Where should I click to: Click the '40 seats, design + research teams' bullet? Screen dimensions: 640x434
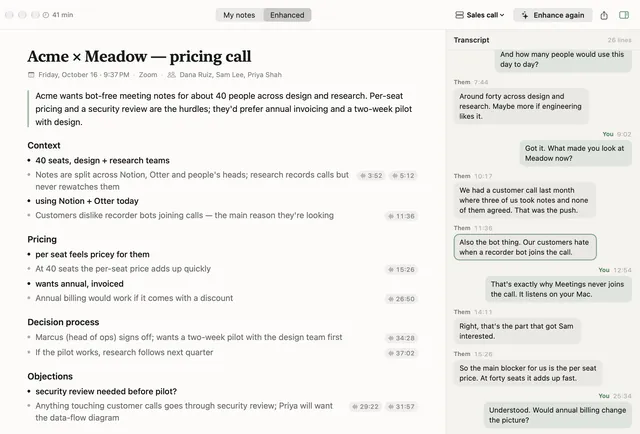(x=102, y=160)
